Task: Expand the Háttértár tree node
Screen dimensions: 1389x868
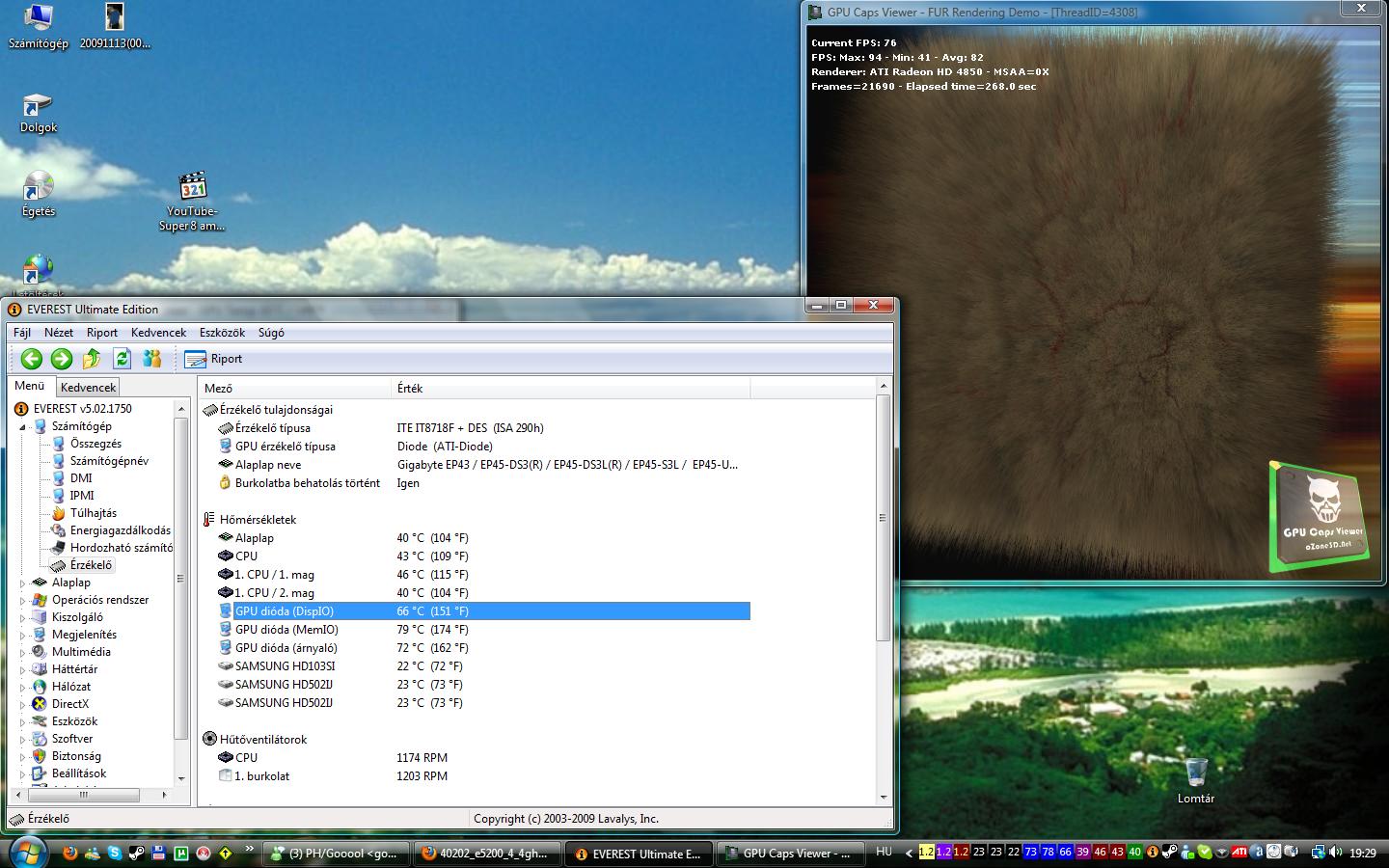Action: [x=23, y=669]
